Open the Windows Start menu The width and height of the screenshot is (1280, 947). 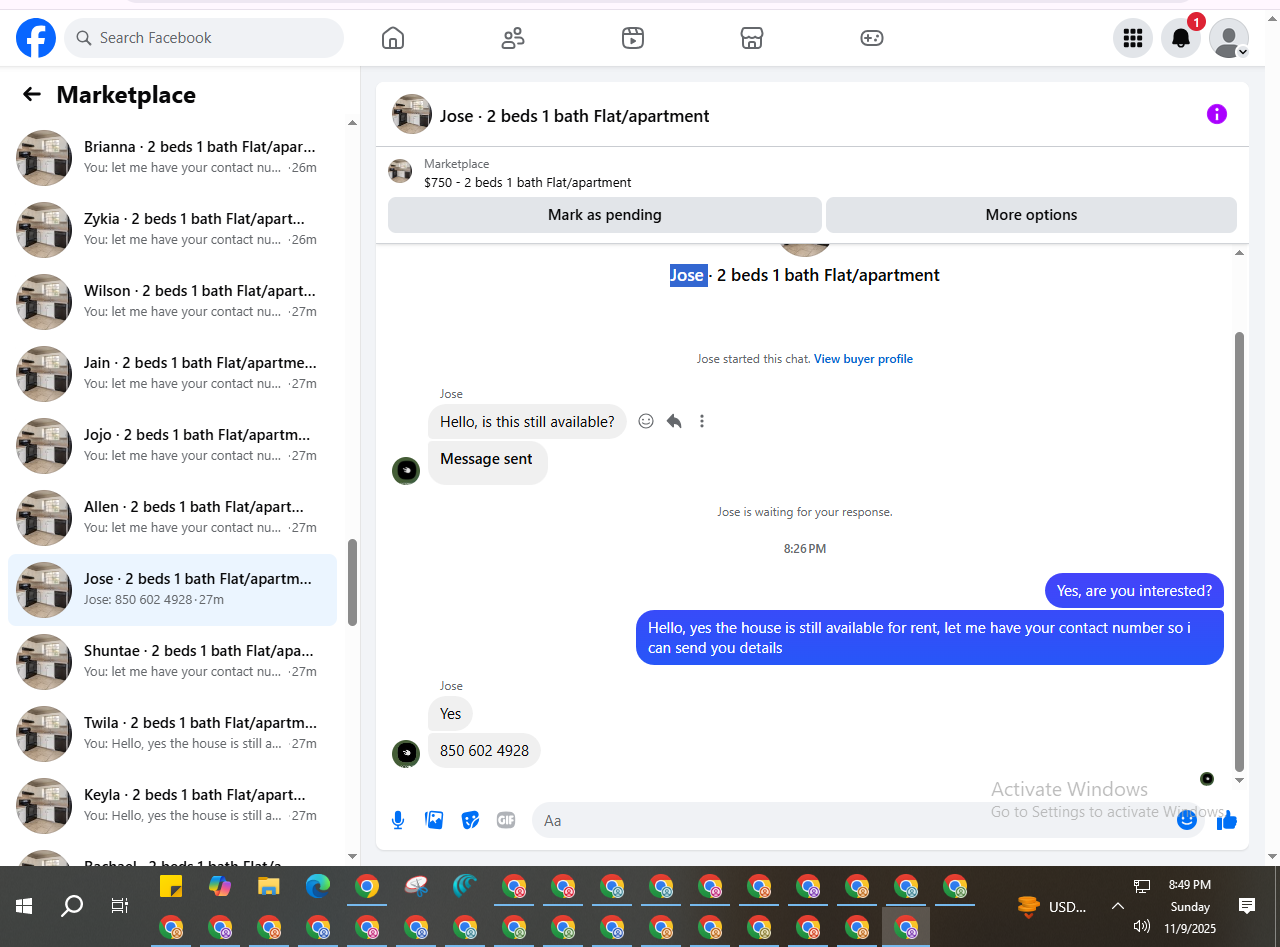[24, 906]
